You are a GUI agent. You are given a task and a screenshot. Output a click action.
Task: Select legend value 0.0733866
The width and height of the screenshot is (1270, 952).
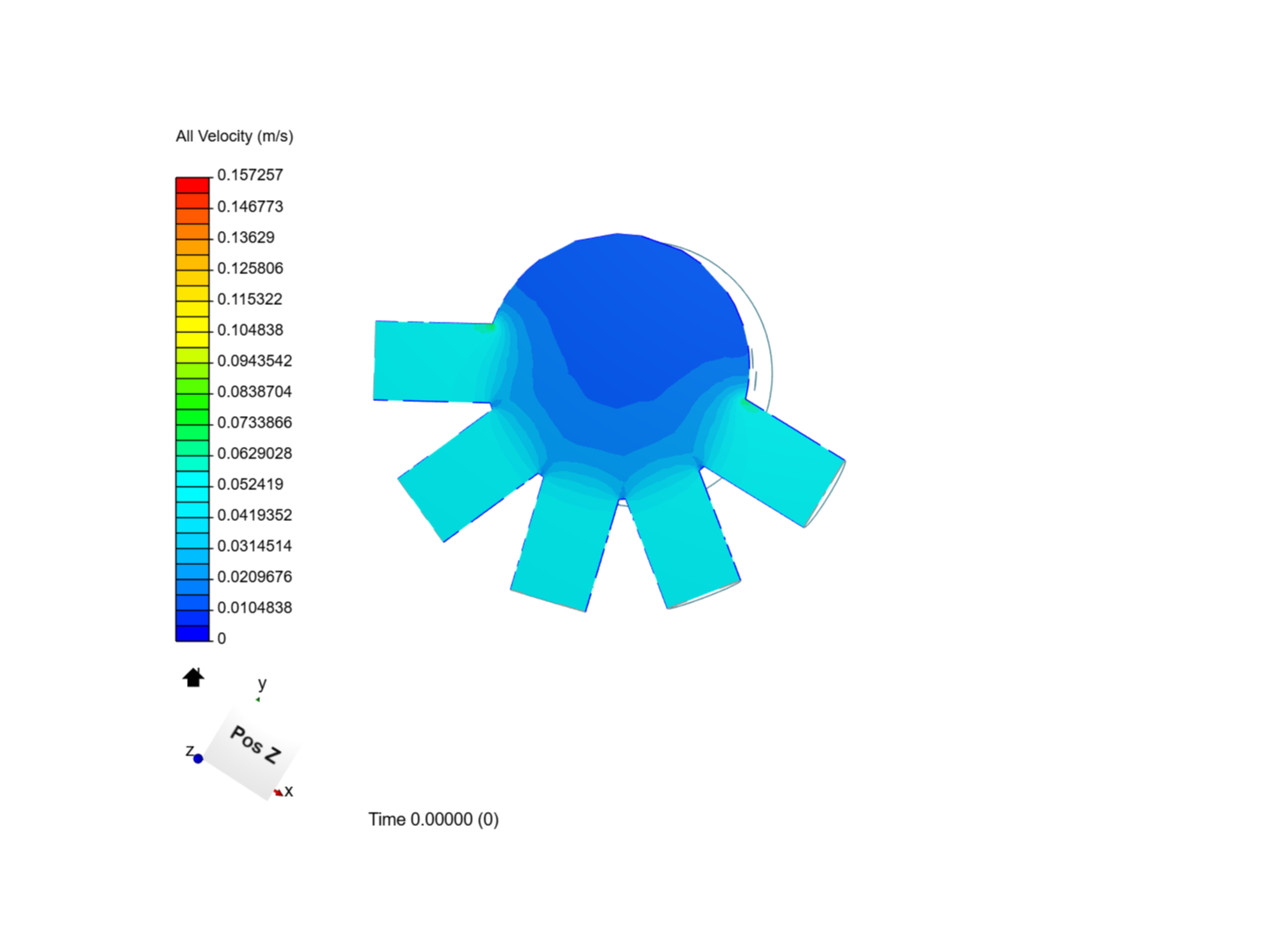coord(255,422)
